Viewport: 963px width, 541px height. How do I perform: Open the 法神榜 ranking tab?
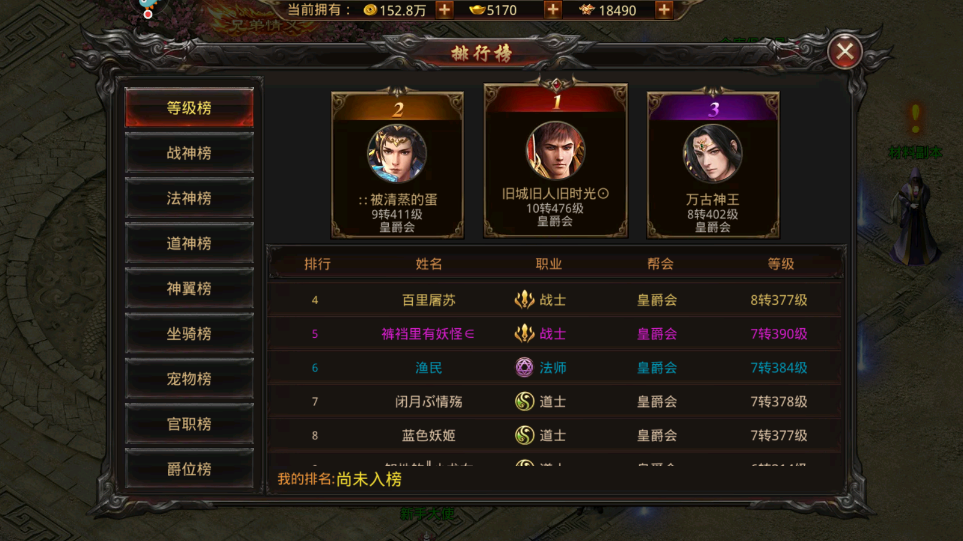pos(189,198)
